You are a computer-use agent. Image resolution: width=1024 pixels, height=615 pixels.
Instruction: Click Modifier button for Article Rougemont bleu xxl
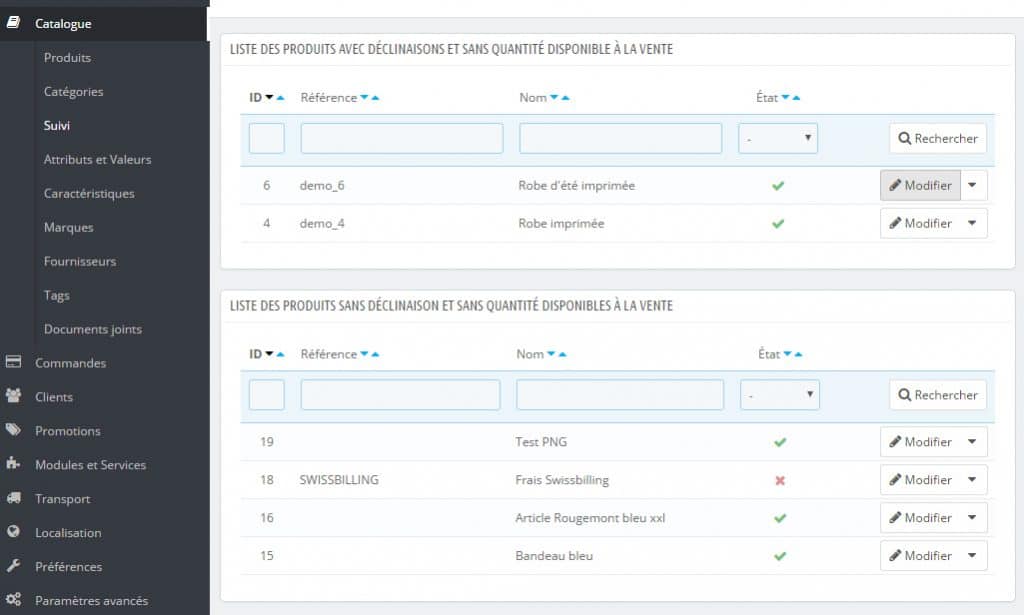click(920, 518)
